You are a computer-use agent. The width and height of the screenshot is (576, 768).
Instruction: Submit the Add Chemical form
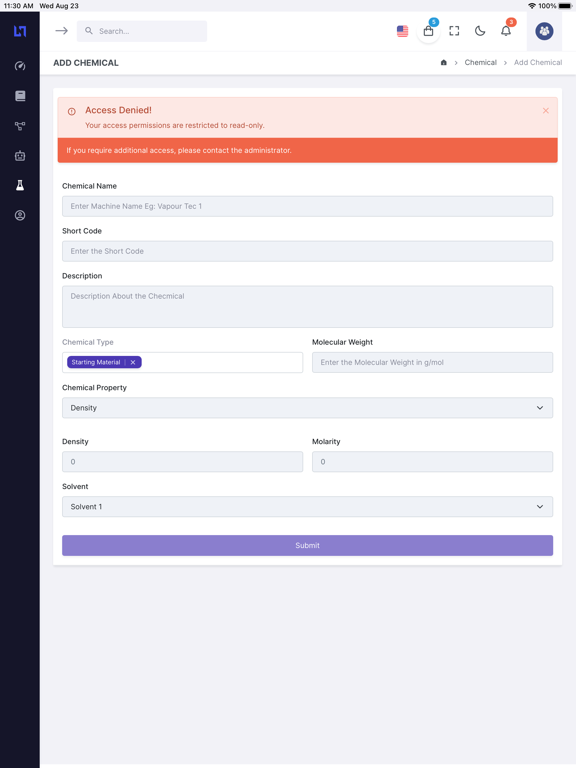(308, 545)
